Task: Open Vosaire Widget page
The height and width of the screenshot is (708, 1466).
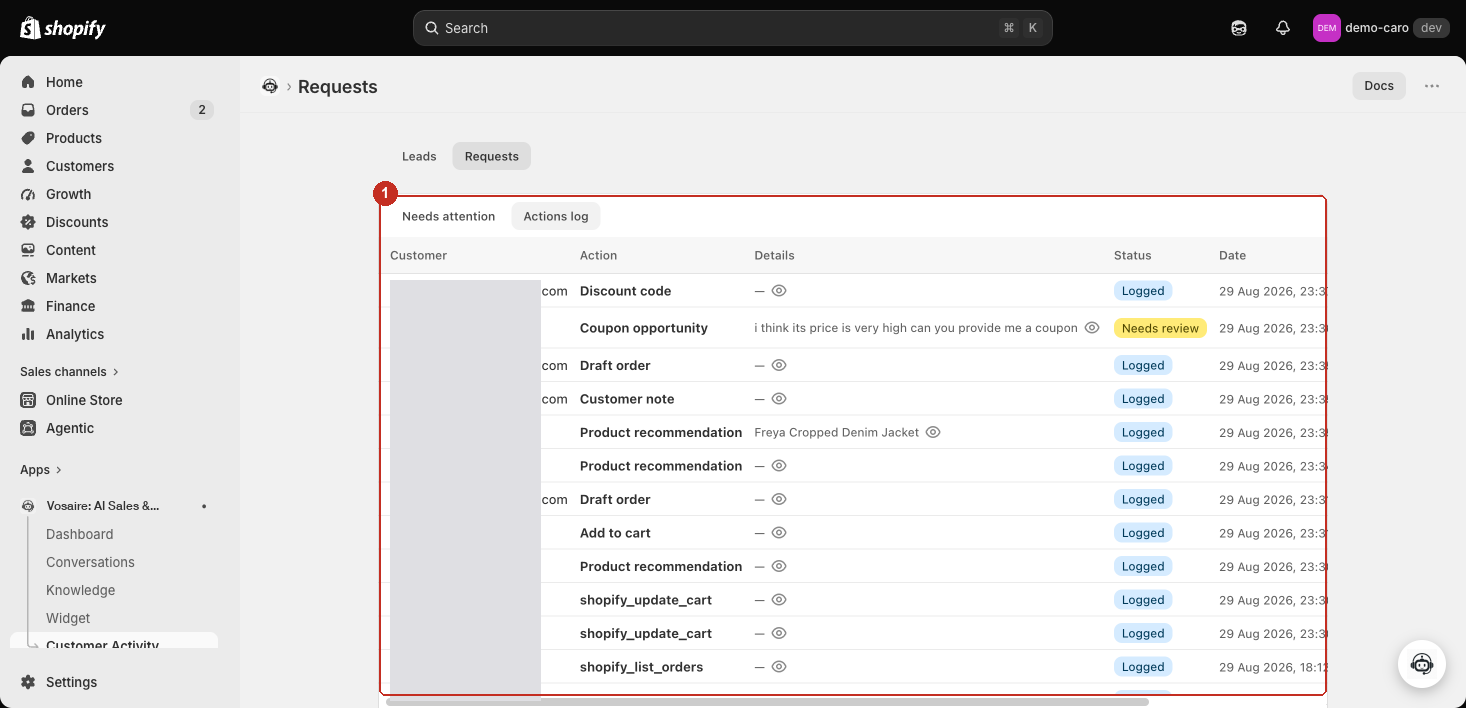Action: click(x=68, y=618)
